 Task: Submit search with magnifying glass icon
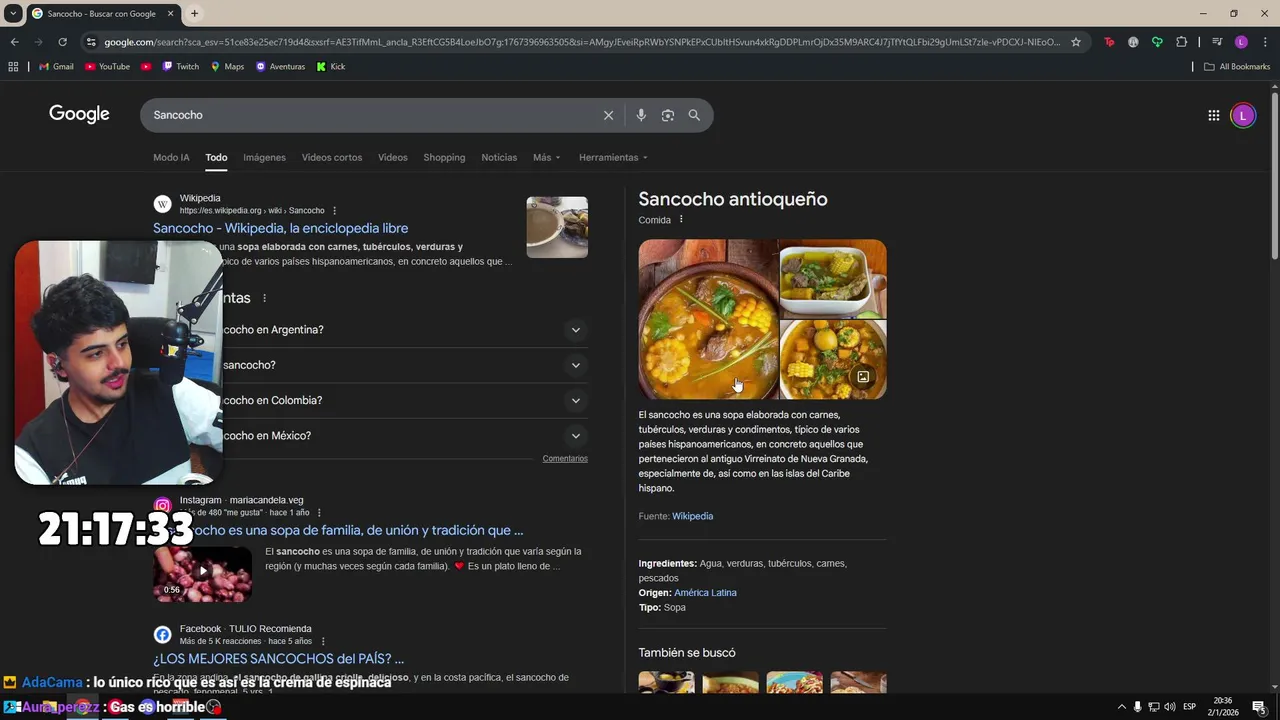coord(694,115)
